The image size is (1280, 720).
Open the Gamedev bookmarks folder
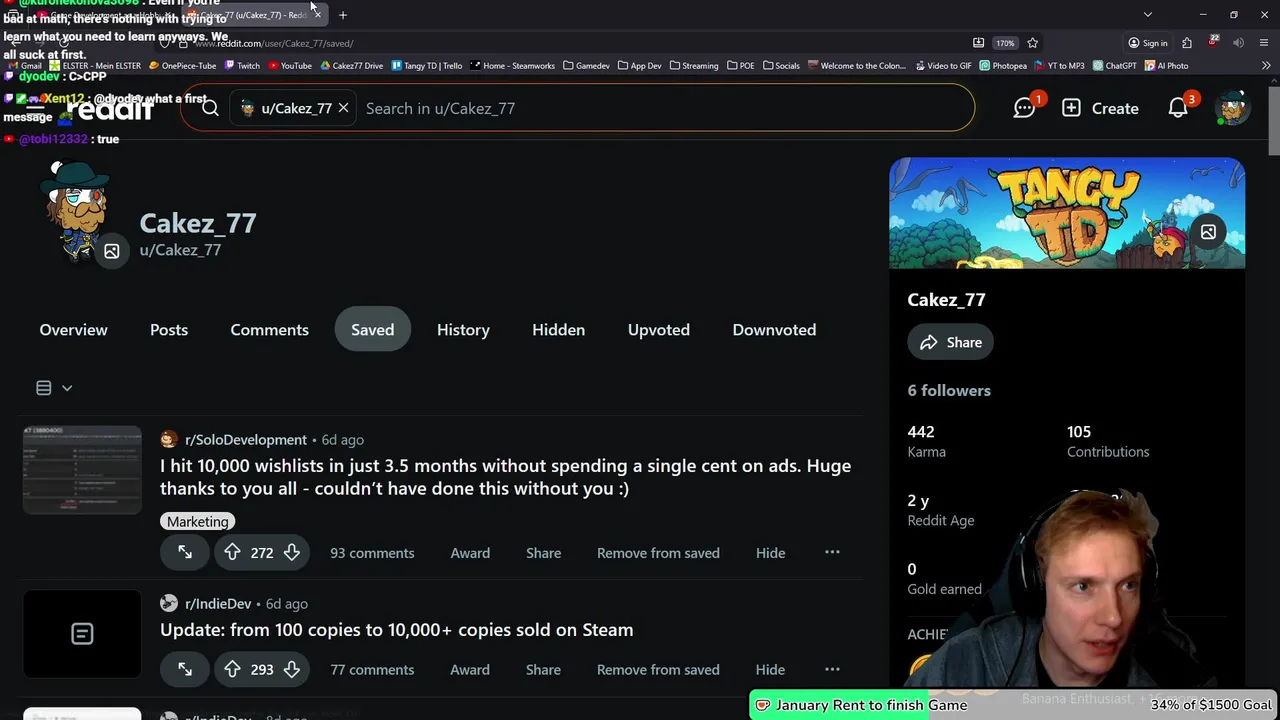click(586, 66)
